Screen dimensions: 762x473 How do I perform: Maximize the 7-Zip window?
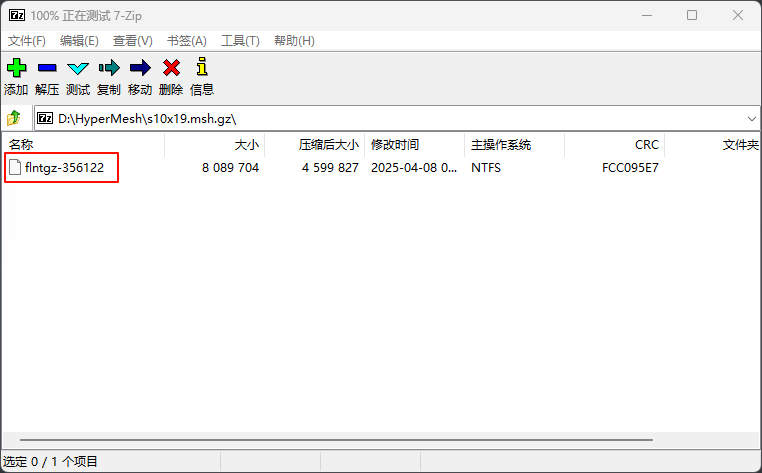(x=692, y=16)
